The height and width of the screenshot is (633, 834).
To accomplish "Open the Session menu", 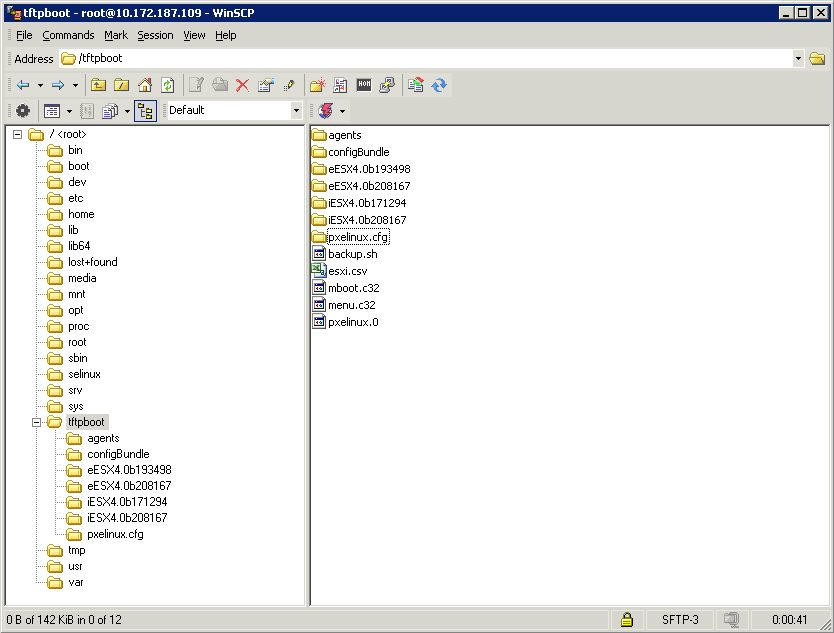I will click(155, 35).
